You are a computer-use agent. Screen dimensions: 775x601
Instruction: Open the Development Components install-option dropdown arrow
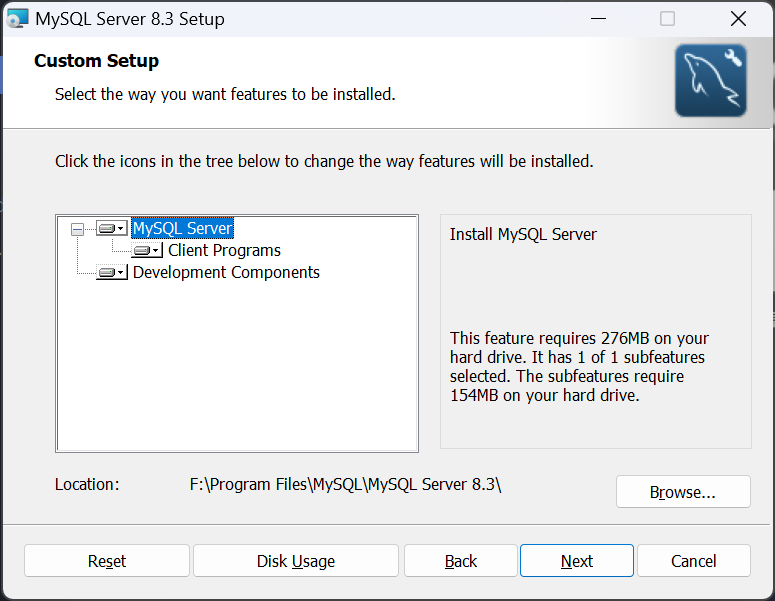pyautogui.click(x=121, y=272)
